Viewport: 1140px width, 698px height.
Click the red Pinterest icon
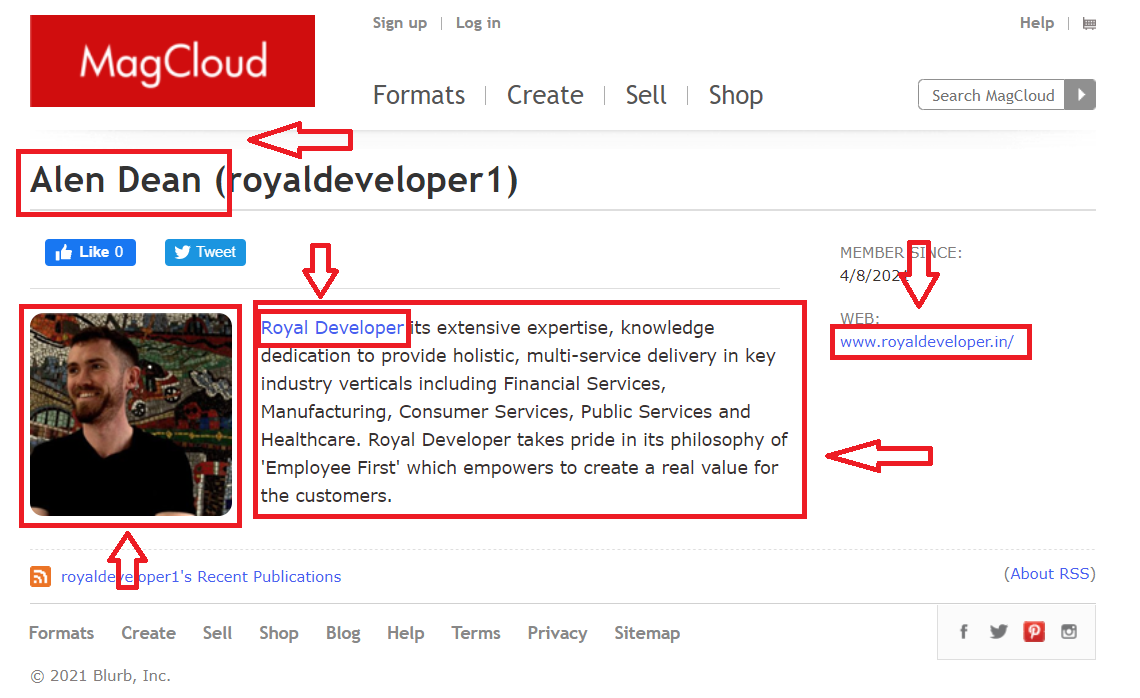tap(1033, 631)
